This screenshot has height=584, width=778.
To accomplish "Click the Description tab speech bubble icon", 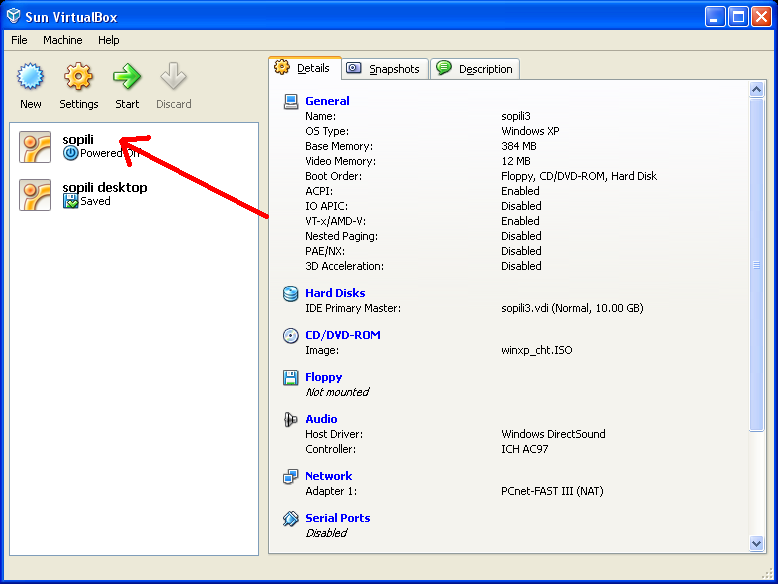I will pyautogui.click(x=444, y=67).
